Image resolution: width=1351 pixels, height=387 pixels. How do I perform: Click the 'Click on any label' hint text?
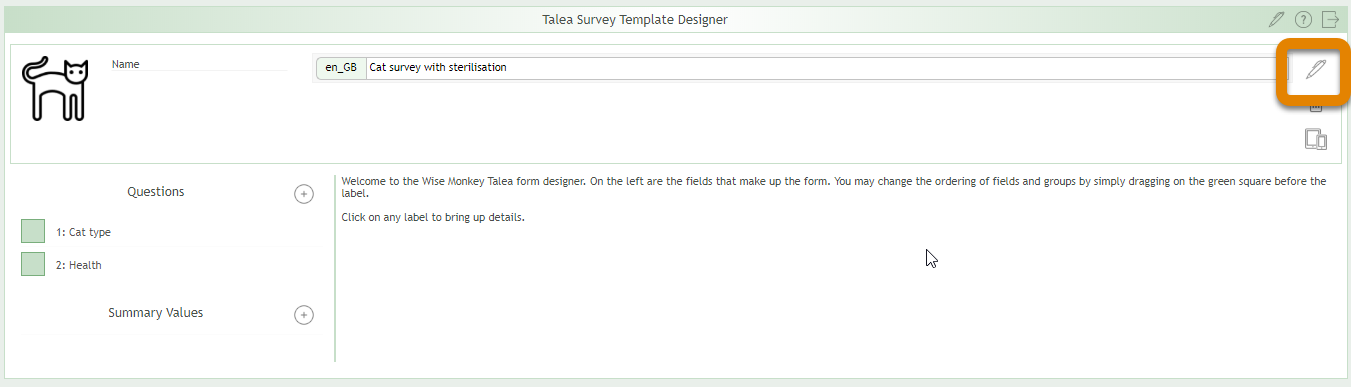tap(433, 217)
